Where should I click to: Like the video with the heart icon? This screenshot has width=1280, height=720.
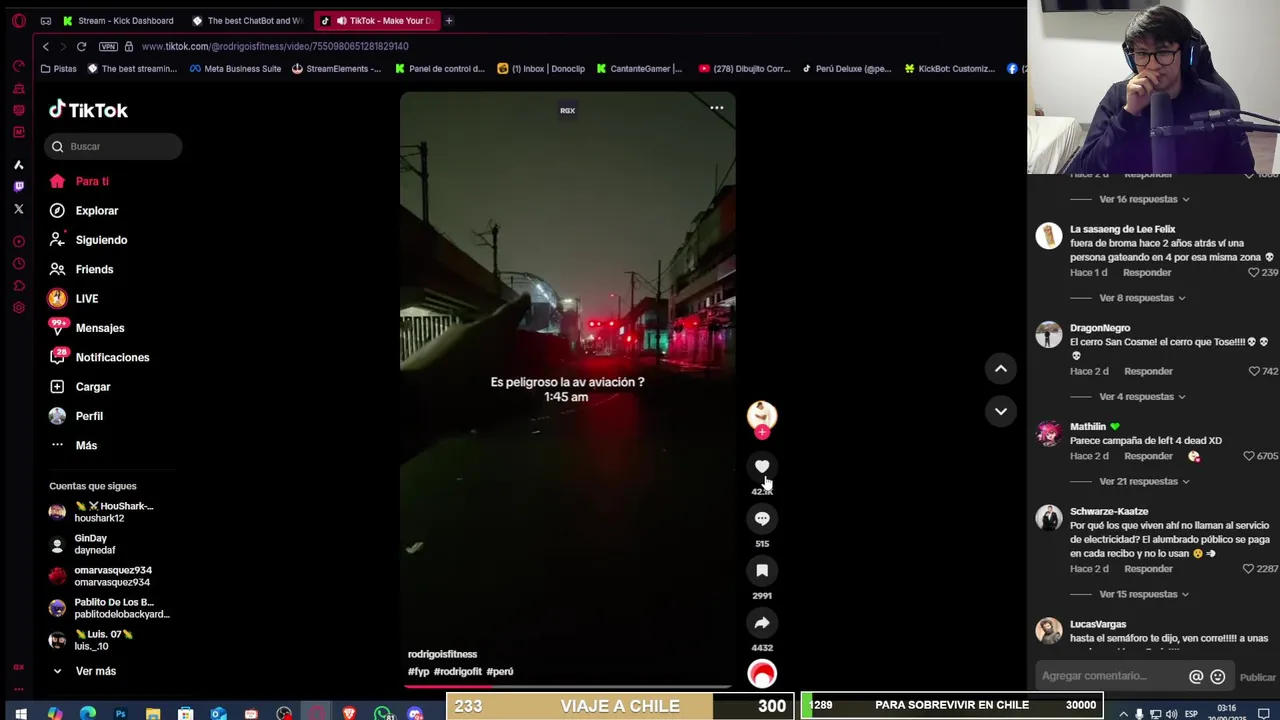(x=762, y=466)
